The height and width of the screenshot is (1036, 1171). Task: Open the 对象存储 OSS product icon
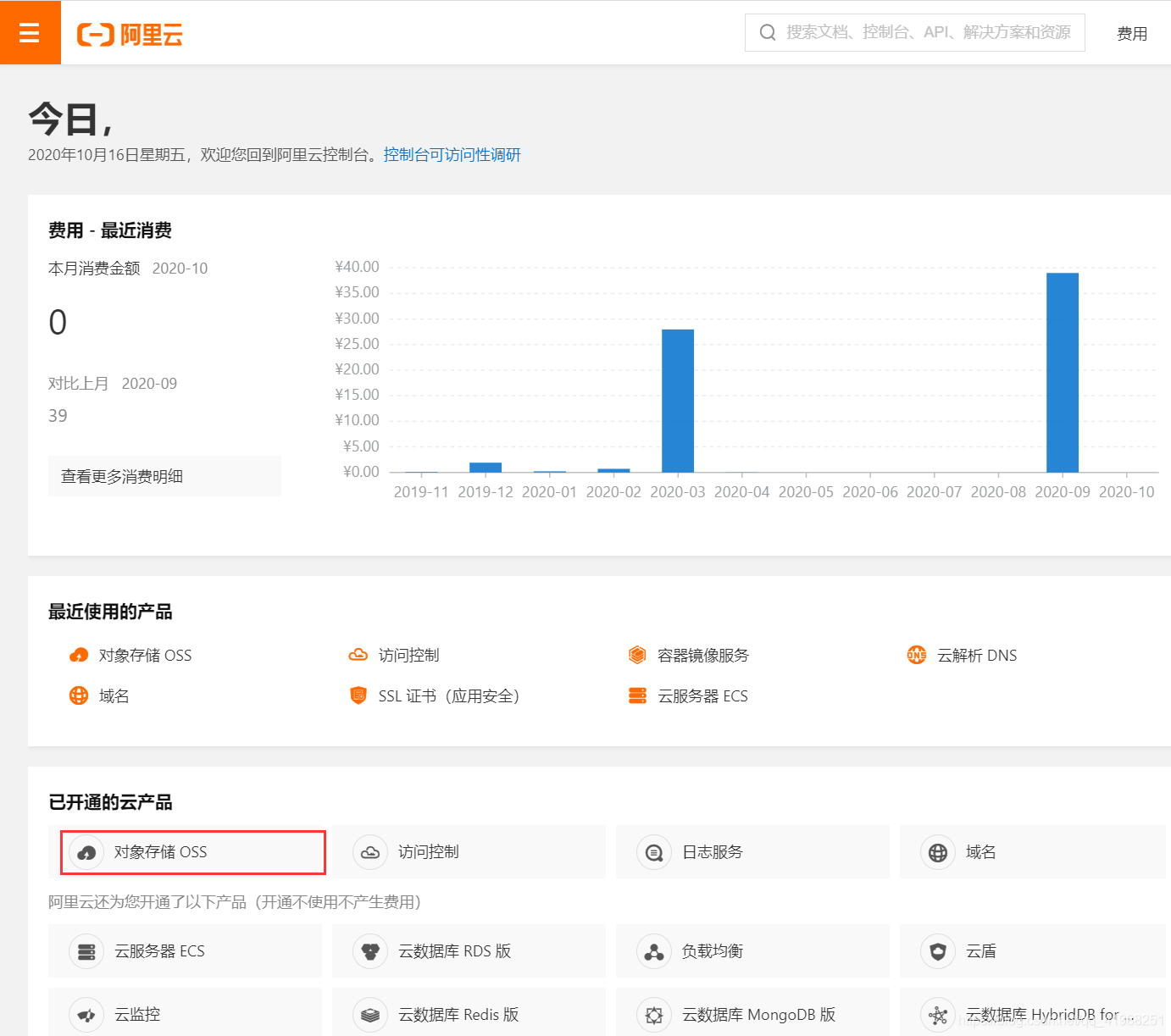[x=79, y=655]
